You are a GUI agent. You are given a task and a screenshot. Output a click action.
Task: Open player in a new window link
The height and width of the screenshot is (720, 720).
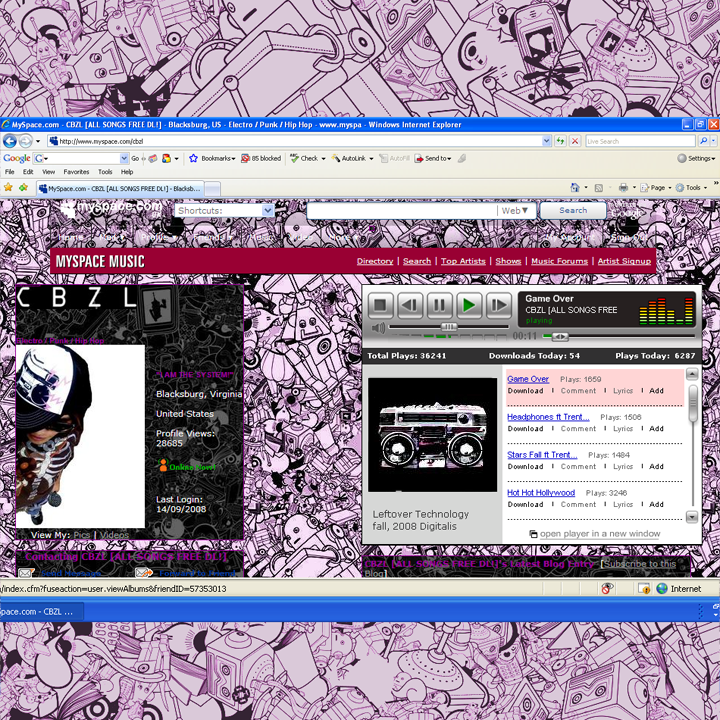pos(599,534)
